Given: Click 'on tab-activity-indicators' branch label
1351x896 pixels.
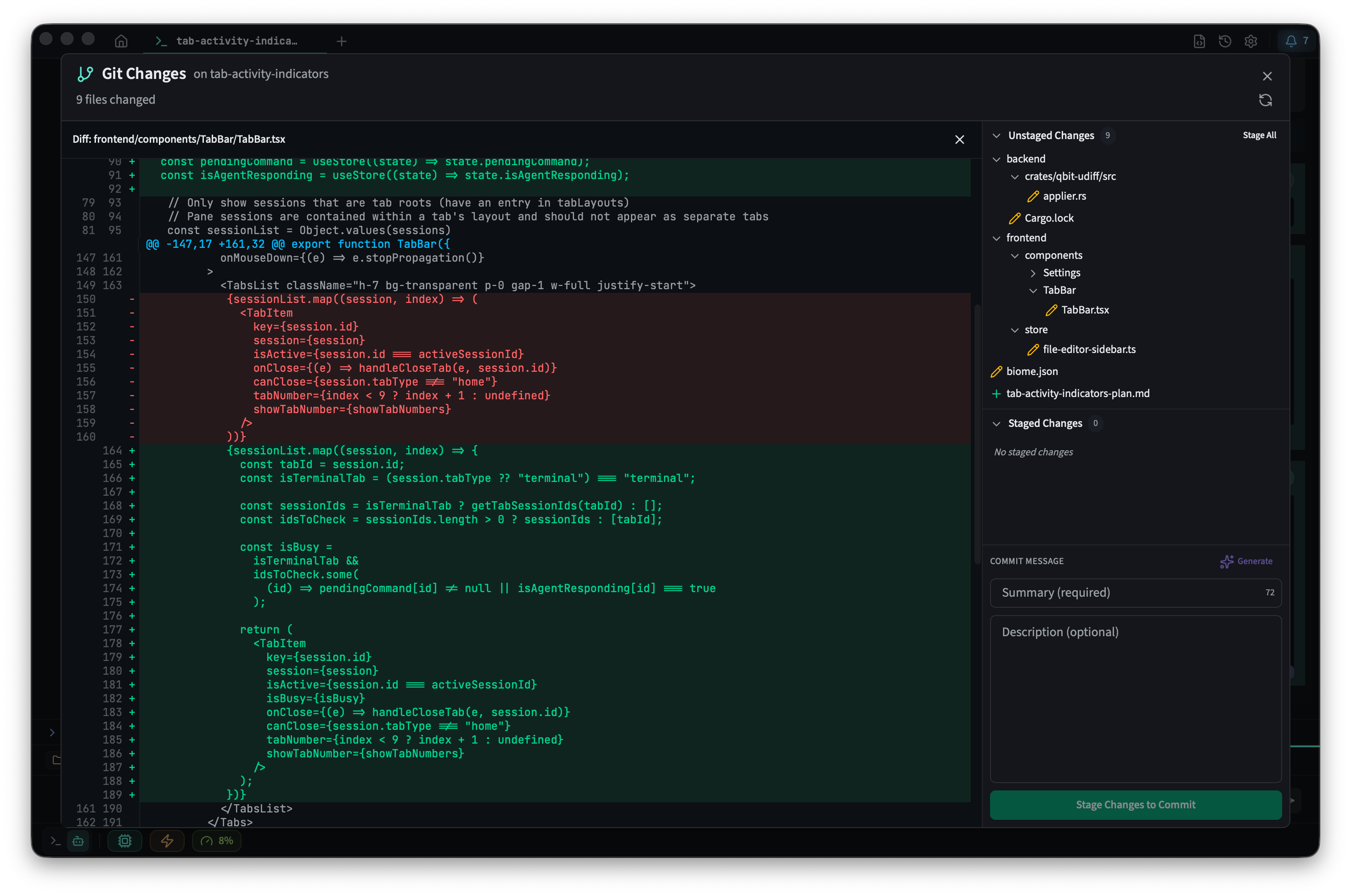Looking at the screenshot, I should (261, 74).
